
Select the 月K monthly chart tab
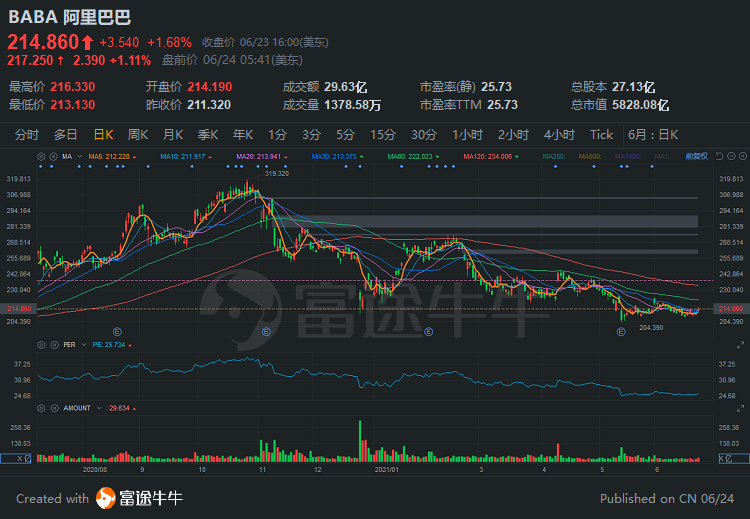(173, 135)
